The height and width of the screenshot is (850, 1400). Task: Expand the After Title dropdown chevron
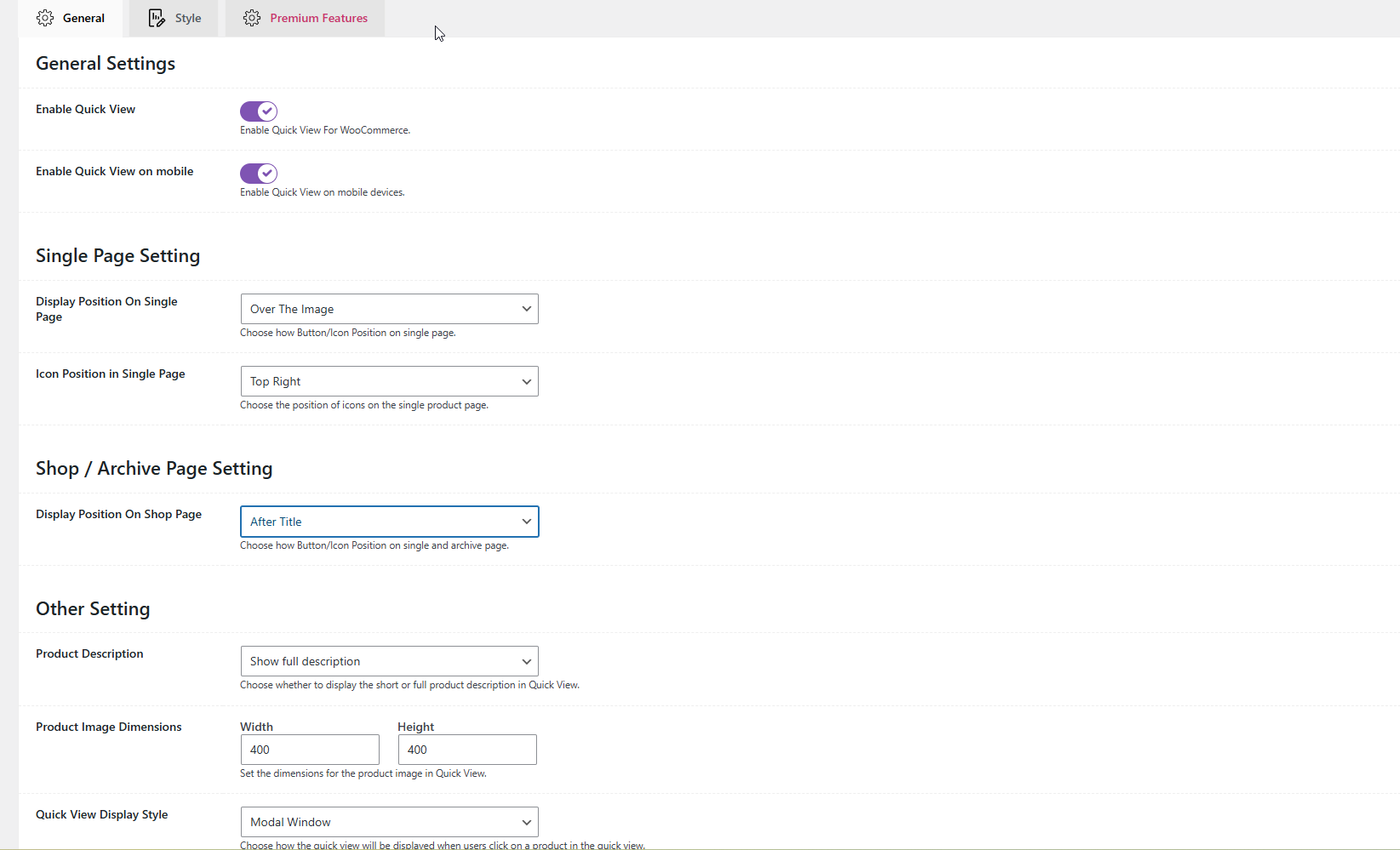(x=526, y=521)
